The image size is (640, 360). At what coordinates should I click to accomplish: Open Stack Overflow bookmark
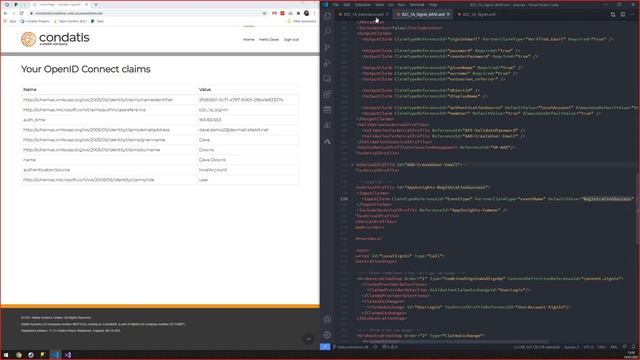pos(70,21)
